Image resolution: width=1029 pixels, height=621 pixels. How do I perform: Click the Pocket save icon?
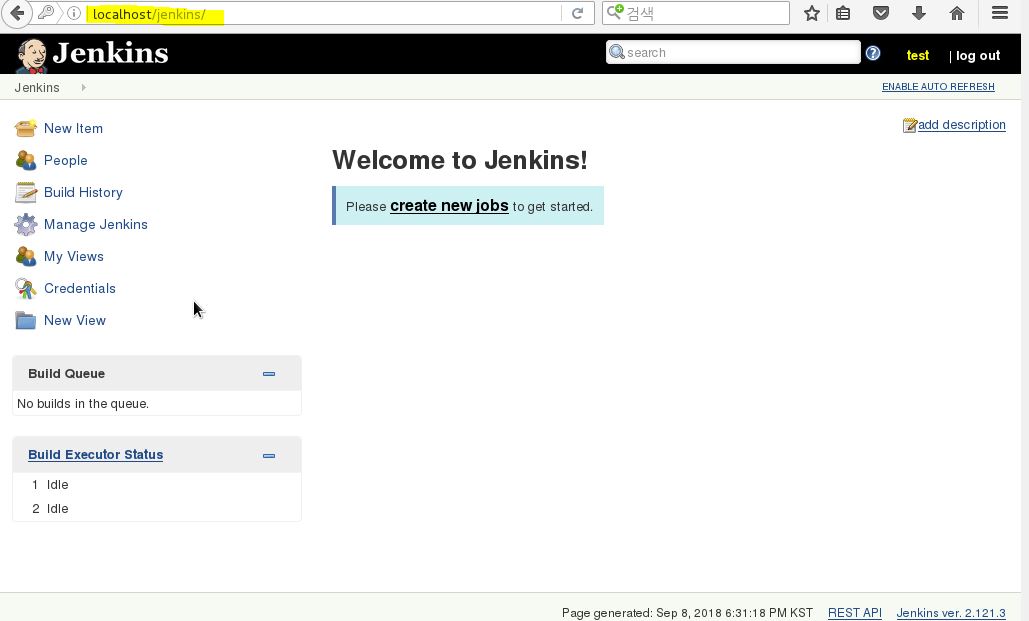point(881,13)
